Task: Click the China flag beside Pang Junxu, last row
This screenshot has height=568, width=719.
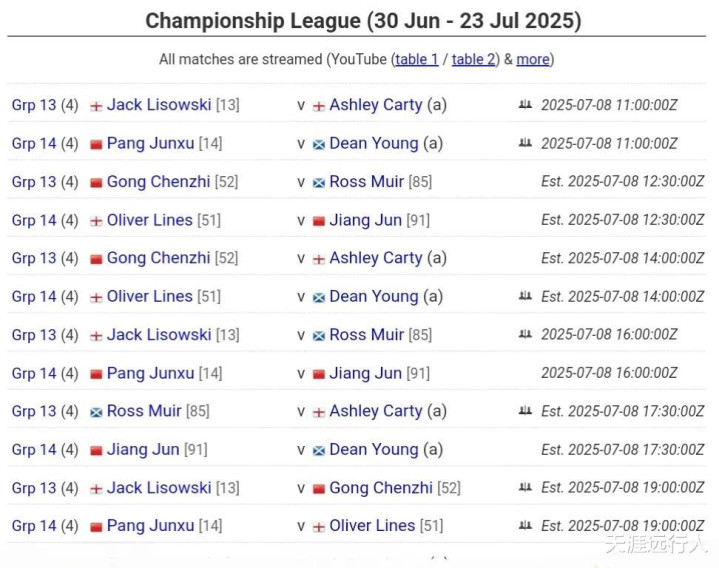Action: point(96,527)
